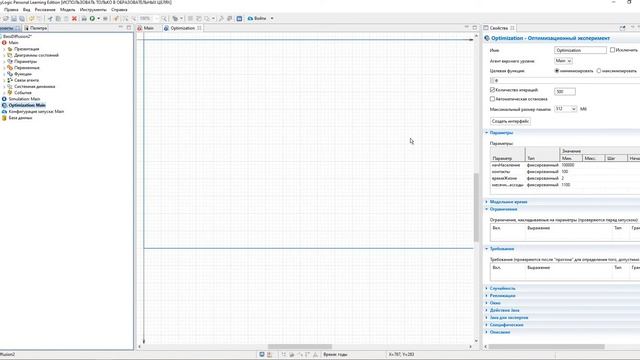Open the Инструменты menu
This screenshot has width=640, height=360.
(93, 9)
